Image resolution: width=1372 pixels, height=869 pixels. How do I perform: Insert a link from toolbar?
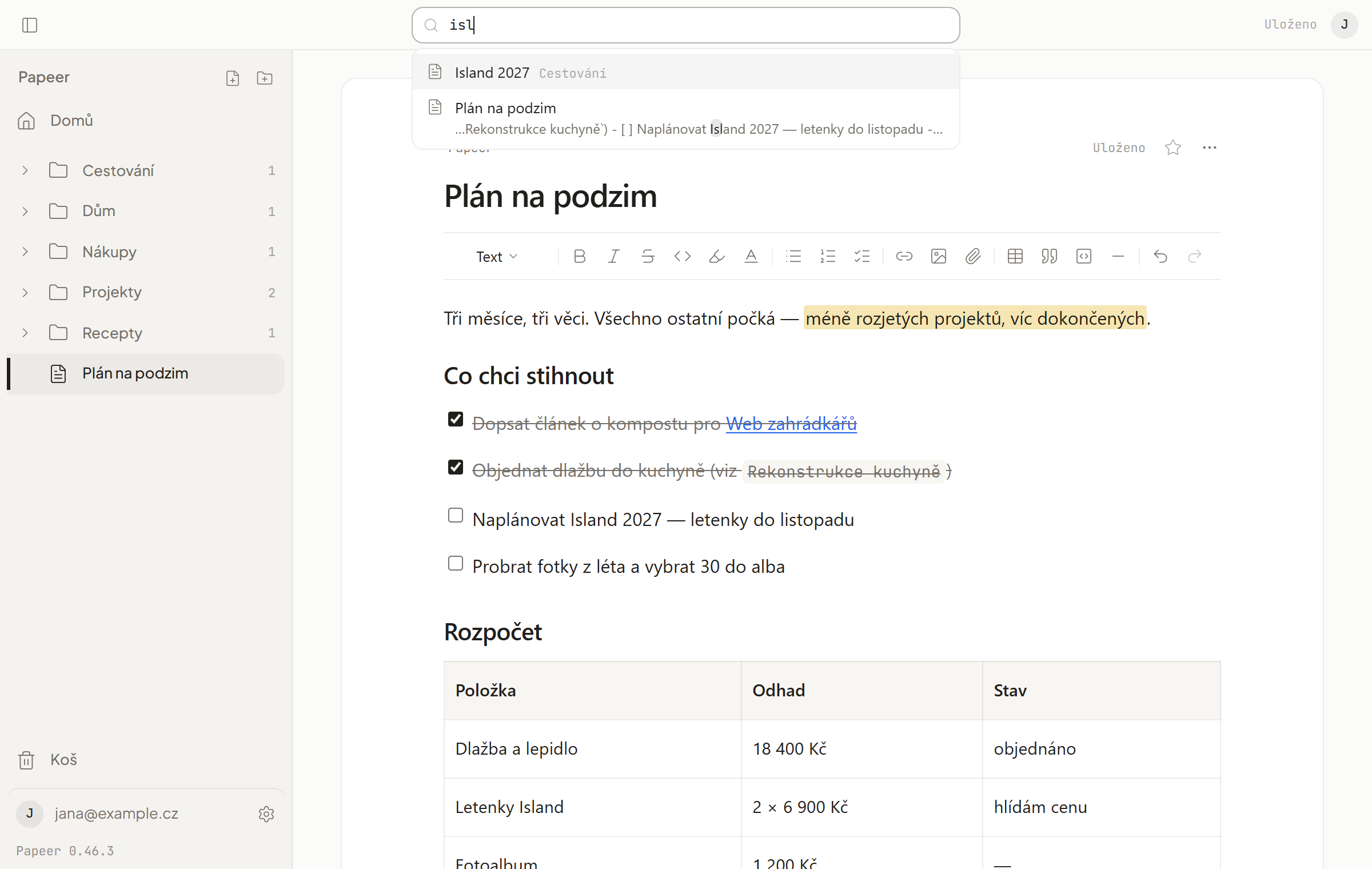(904, 257)
